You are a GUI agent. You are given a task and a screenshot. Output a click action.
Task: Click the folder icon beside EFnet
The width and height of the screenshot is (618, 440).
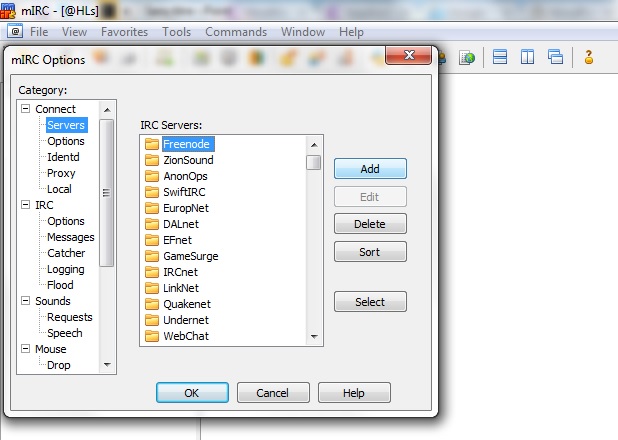(152, 240)
